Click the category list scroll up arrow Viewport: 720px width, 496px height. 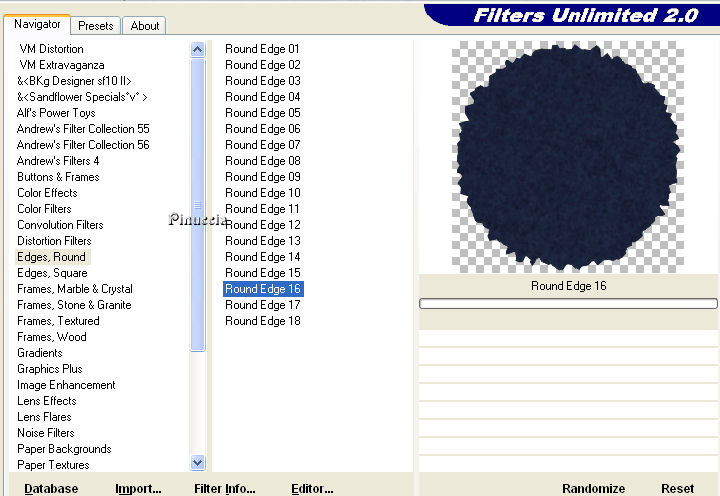pos(197,50)
